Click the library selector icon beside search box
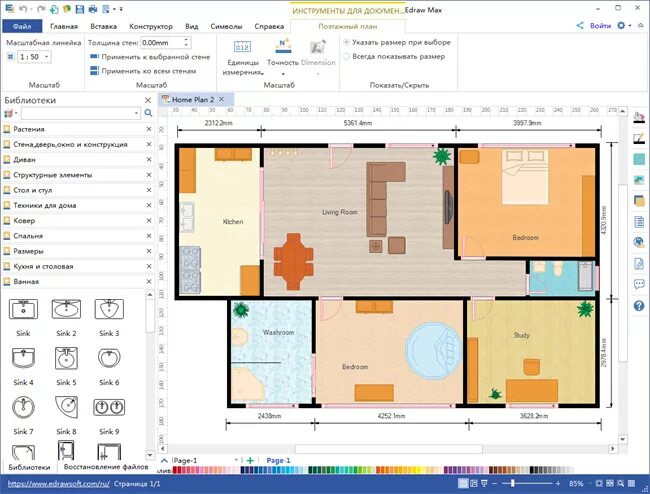The width and height of the screenshot is (650, 494). 9,113
